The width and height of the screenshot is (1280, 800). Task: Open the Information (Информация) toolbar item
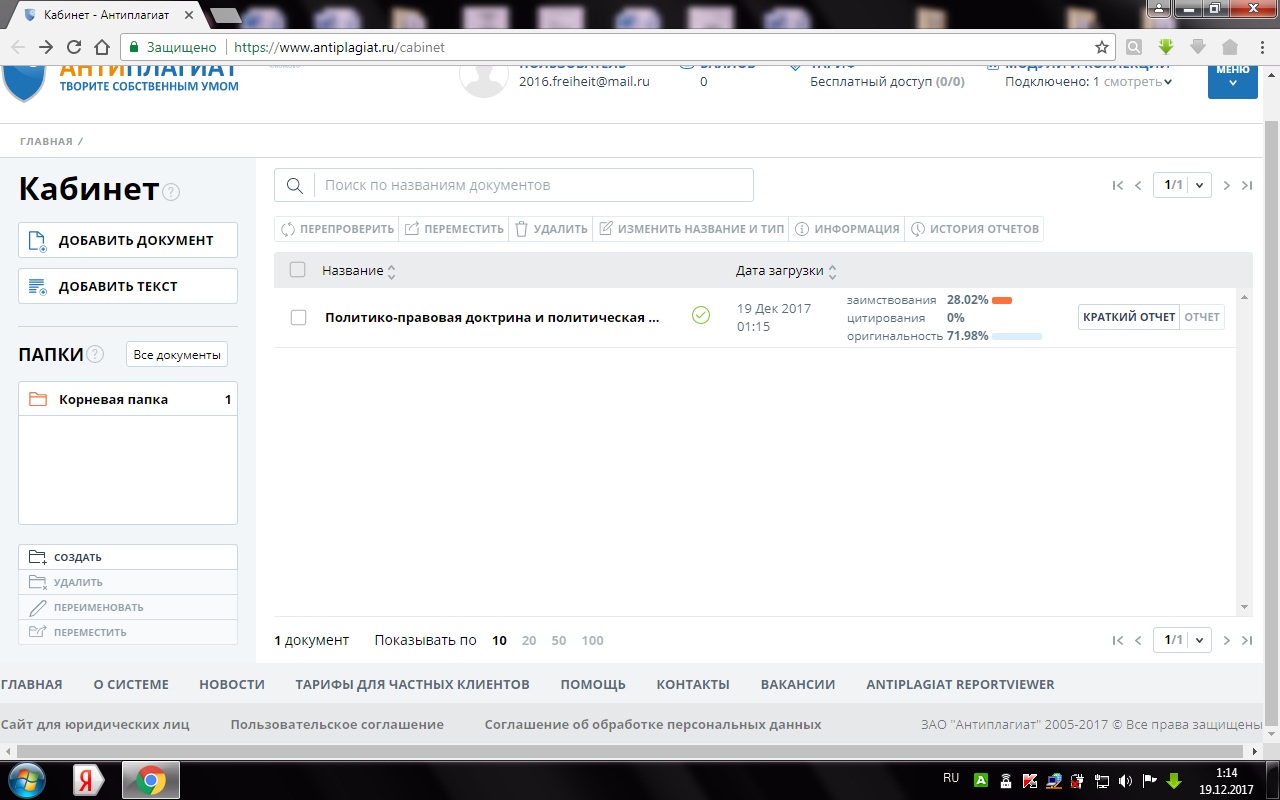tap(802, 229)
